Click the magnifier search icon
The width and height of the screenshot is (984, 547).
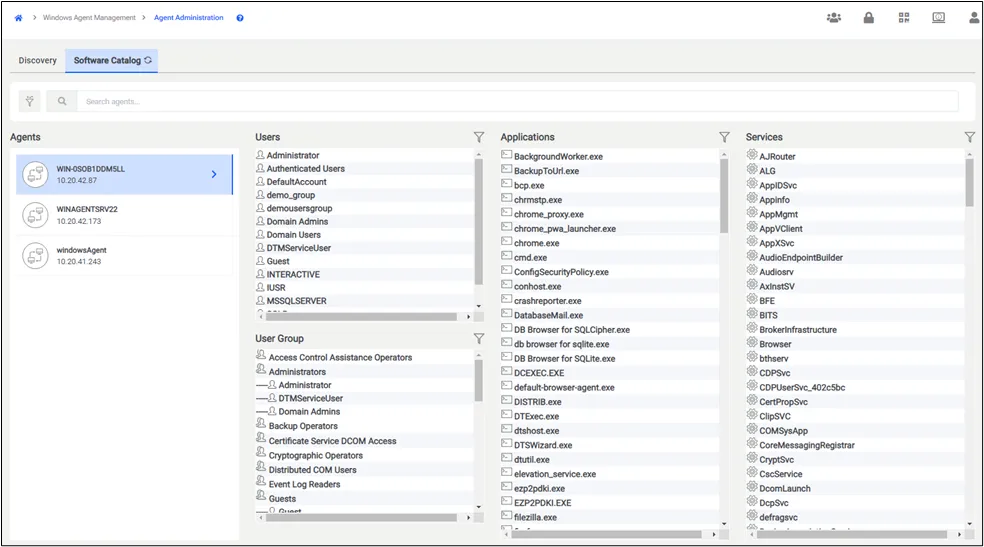tap(62, 101)
